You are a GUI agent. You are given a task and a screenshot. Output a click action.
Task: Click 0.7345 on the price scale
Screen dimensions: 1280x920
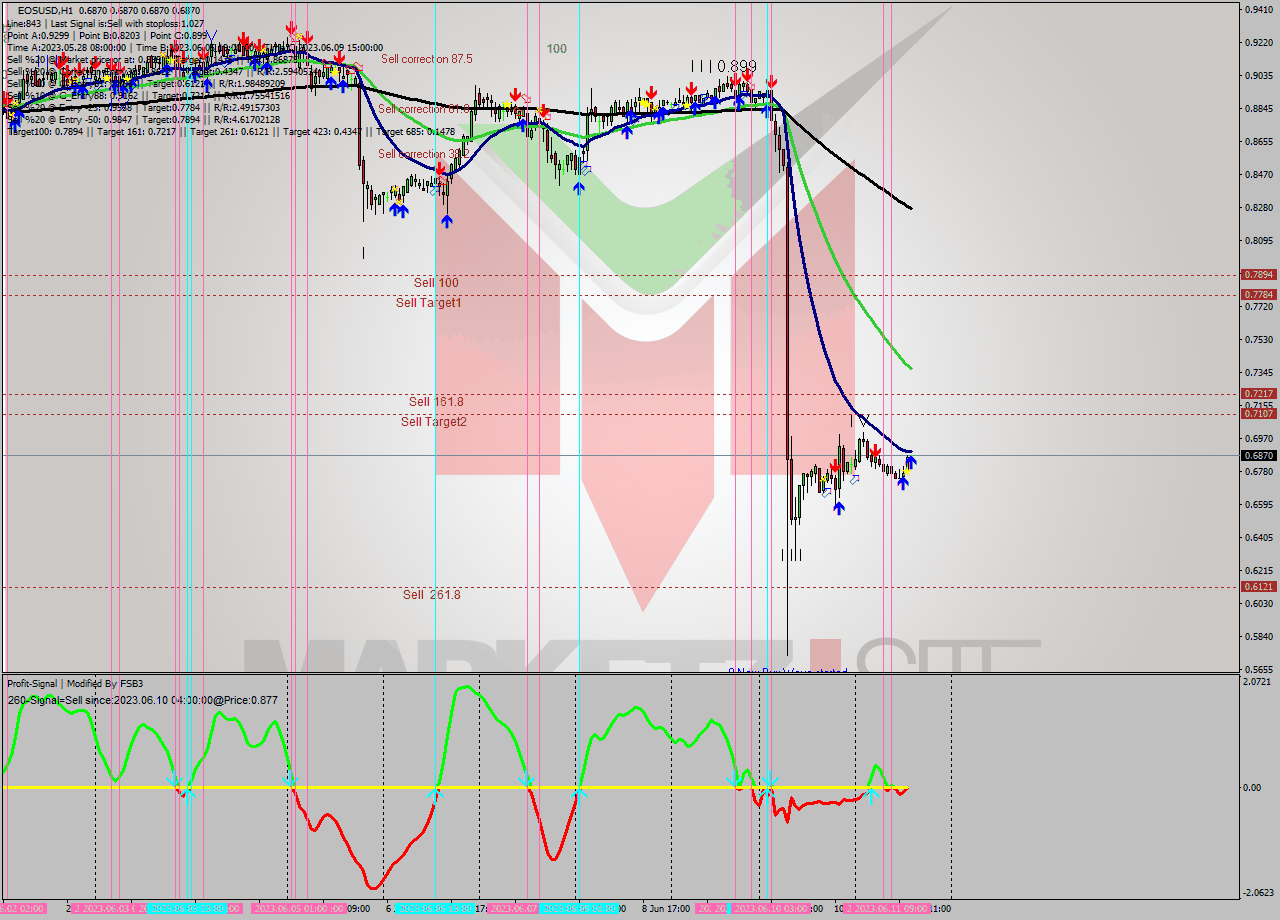(x=1258, y=372)
